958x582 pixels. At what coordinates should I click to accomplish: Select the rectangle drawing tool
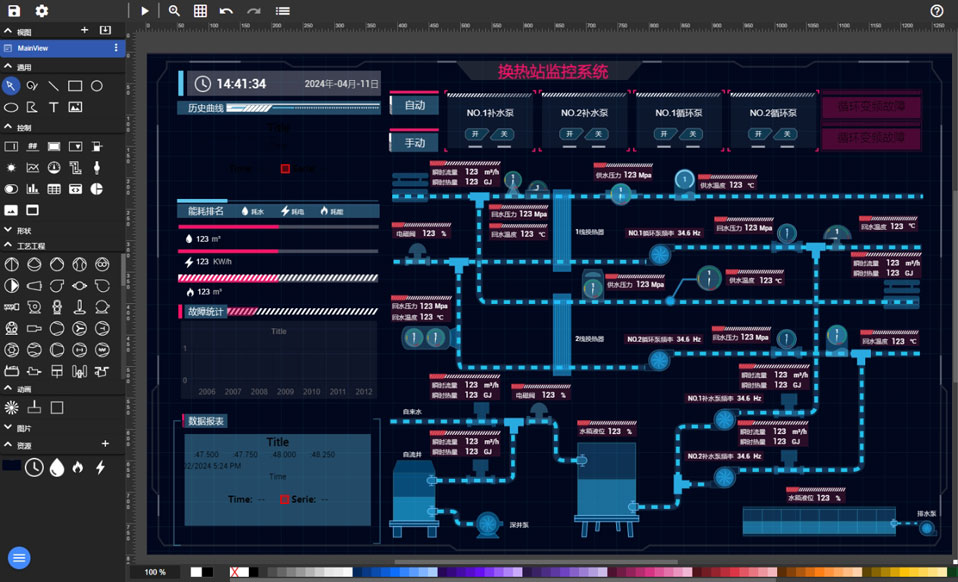tap(75, 87)
